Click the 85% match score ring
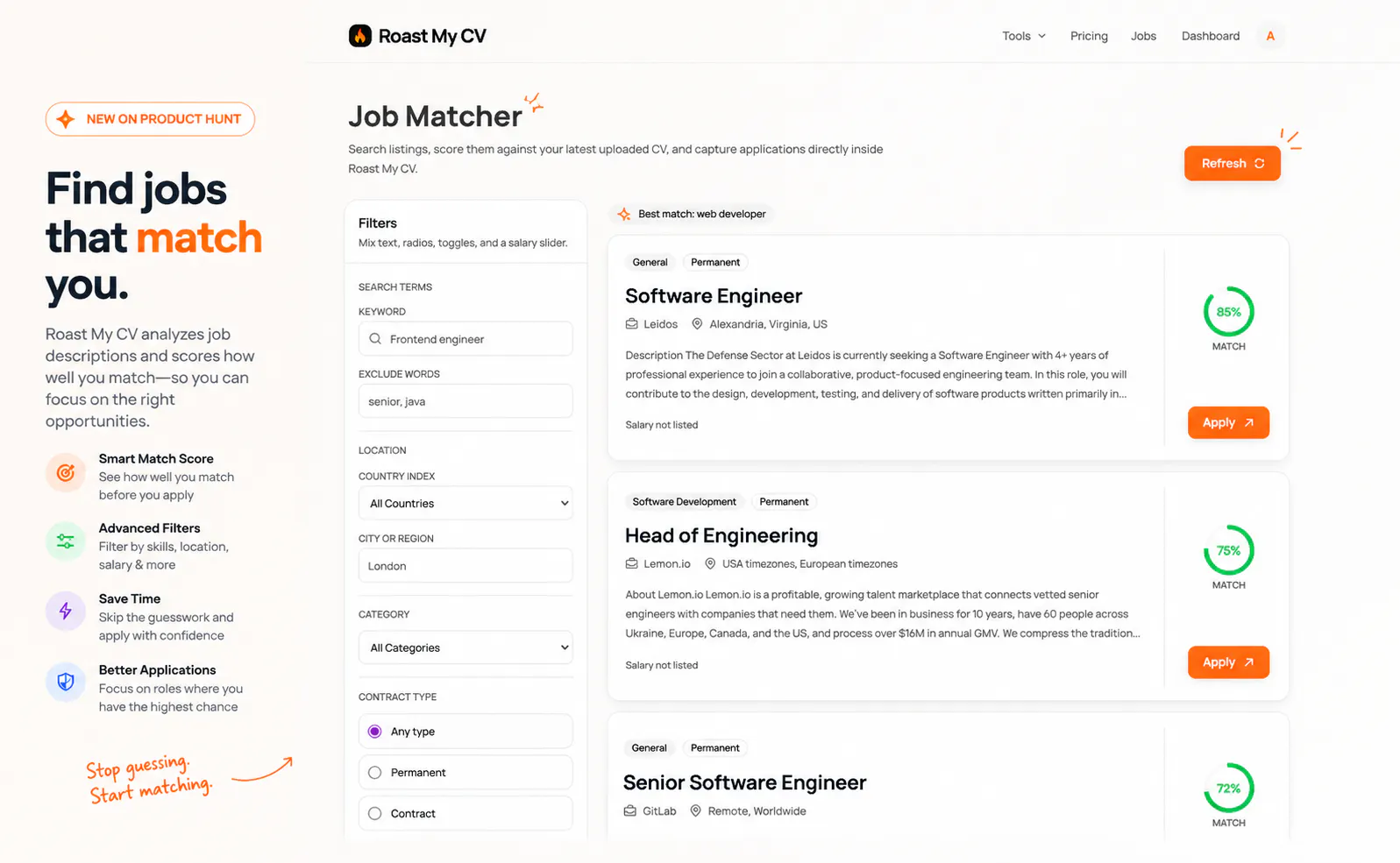 pyautogui.click(x=1228, y=312)
